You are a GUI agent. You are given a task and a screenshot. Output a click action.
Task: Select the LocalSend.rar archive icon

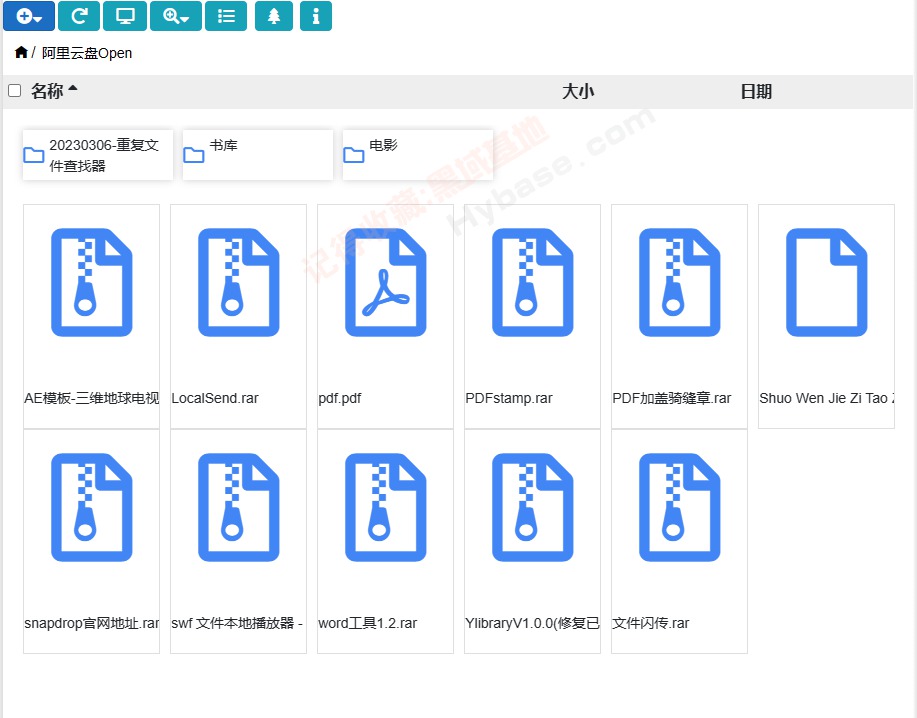[x=239, y=282]
